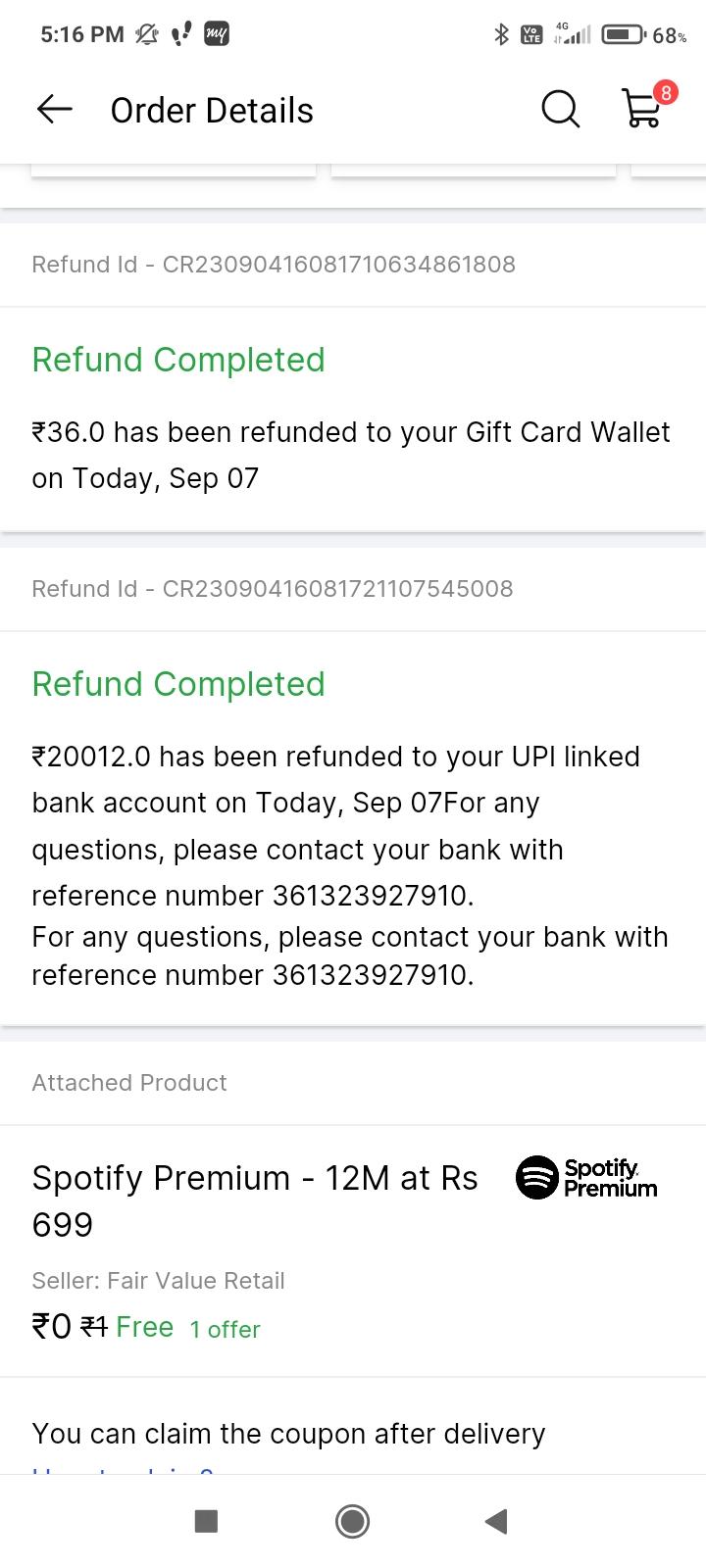Open the shopping cart
Image resolution: width=706 pixels, height=1568 pixels.
(x=642, y=110)
